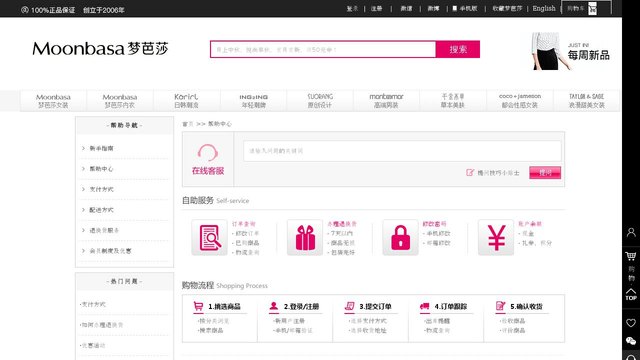
Task: Click account balance heading in self-service
Action: [x=530, y=224]
